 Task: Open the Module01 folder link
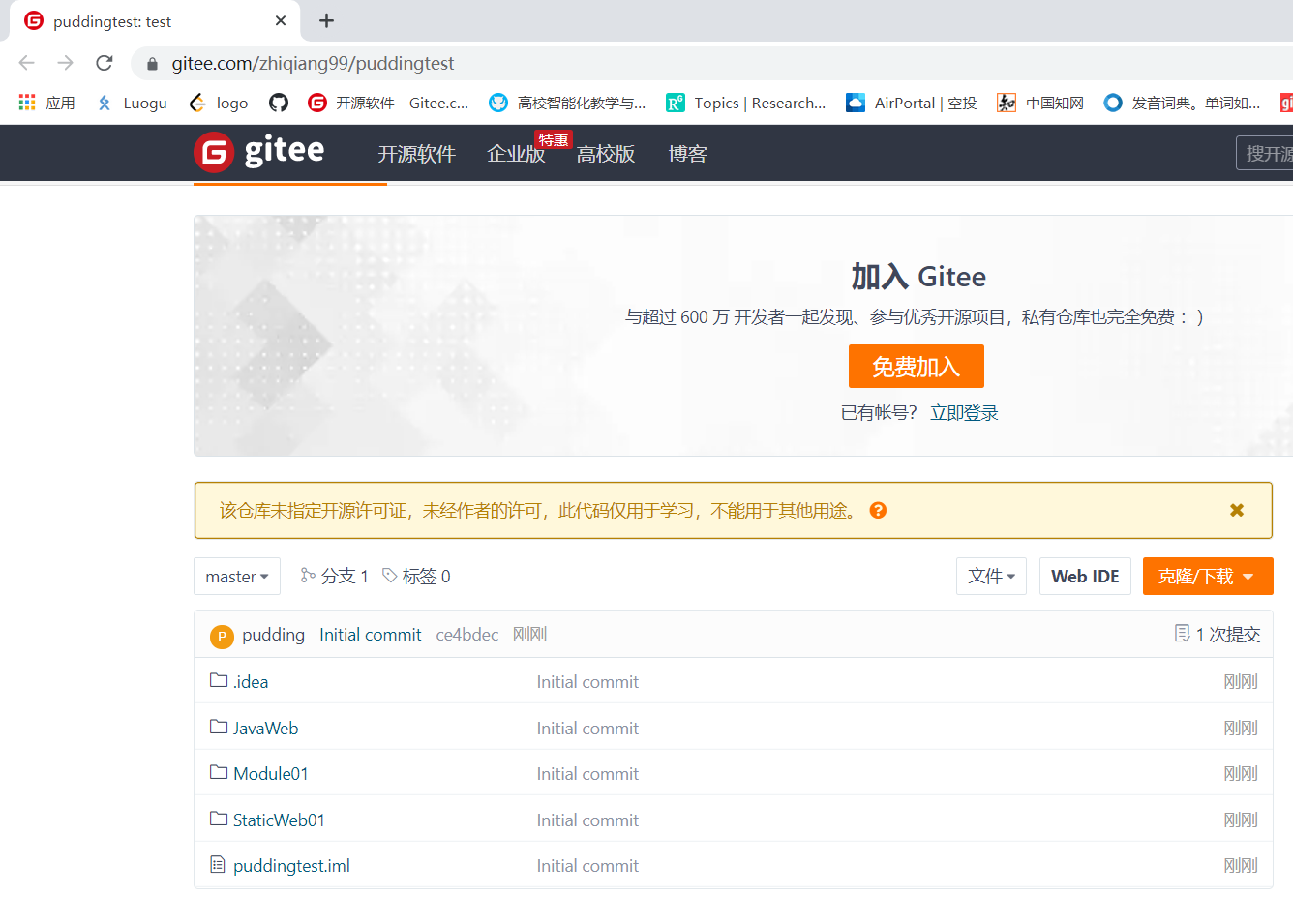pyautogui.click(x=271, y=773)
